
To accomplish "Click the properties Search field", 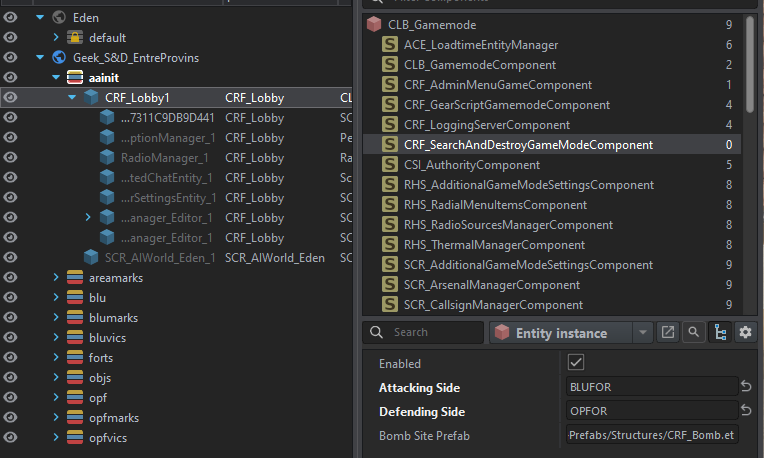I will pyautogui.click(x=430, y=332).
